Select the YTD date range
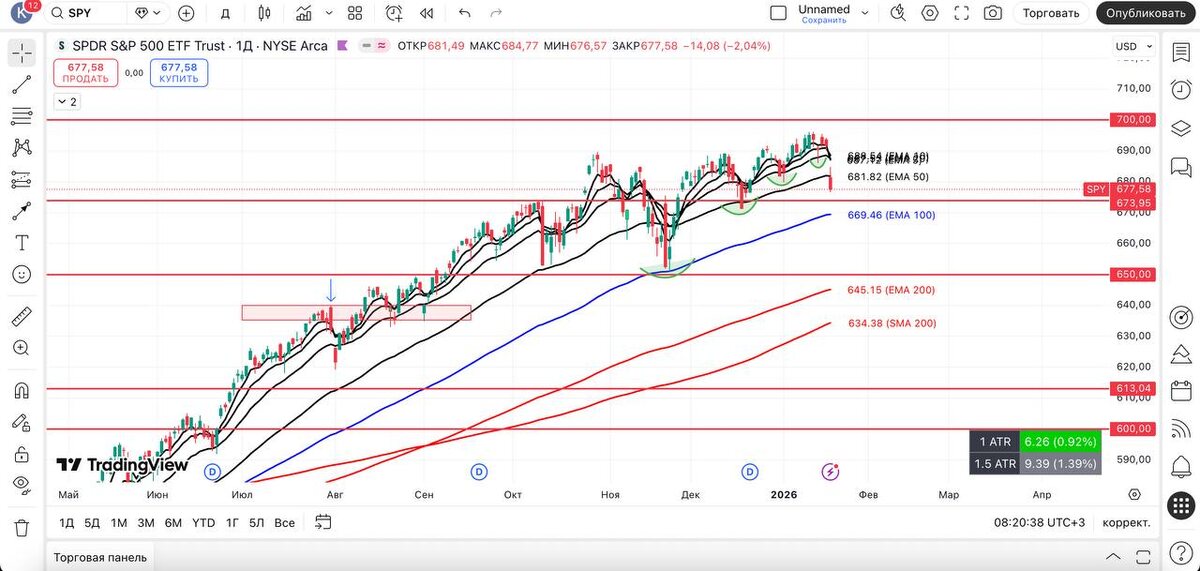The image size is (1200, 571). click(x=204, y=522)
